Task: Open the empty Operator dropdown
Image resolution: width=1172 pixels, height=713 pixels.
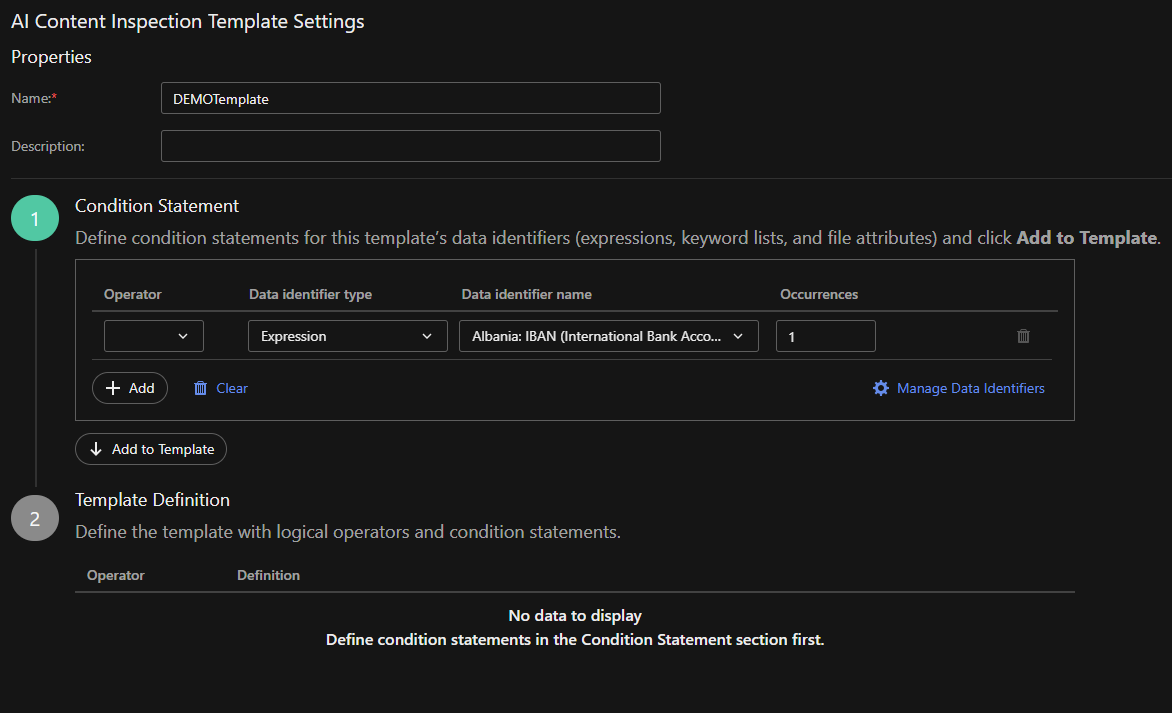Action: pyautogui.click(x=154, y=336)
